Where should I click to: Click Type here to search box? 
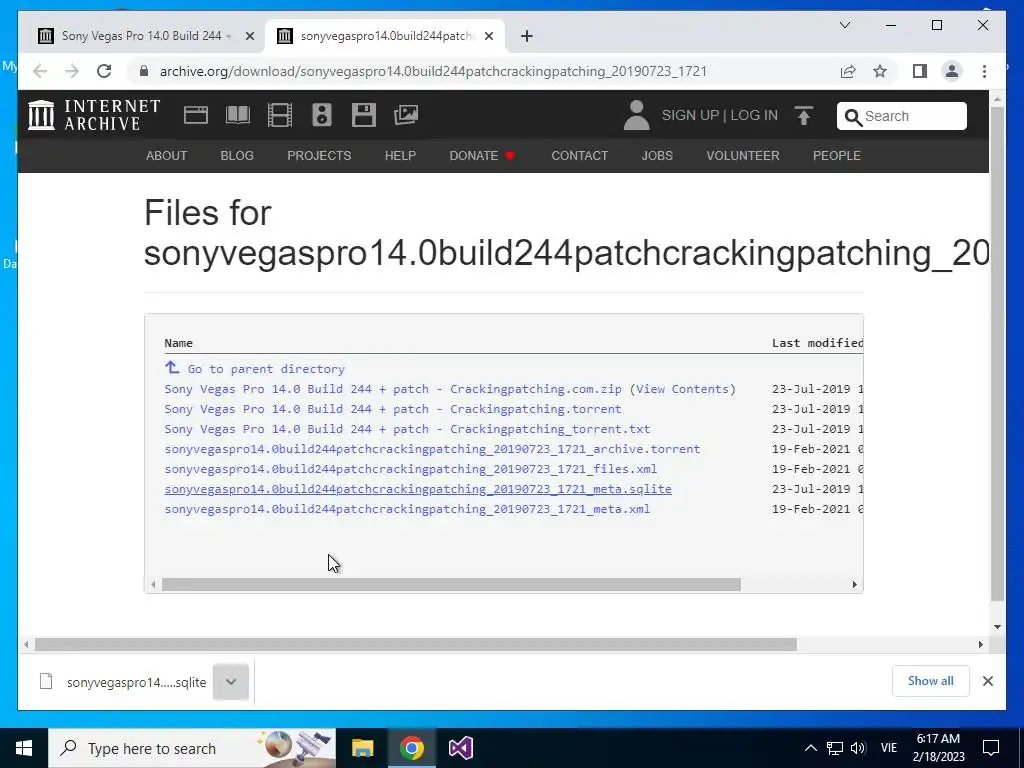[x=192, y=748]
